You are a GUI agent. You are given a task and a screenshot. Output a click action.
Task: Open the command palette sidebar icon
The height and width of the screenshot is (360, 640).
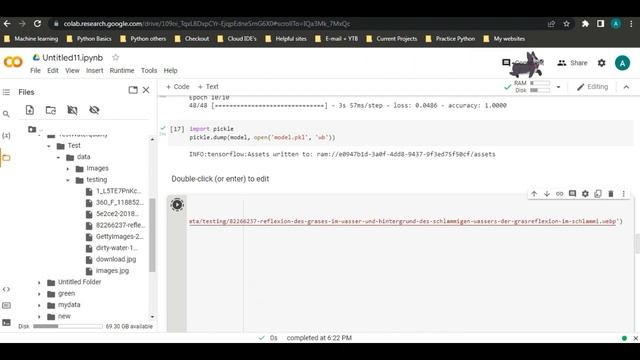(x=6, y=305)
